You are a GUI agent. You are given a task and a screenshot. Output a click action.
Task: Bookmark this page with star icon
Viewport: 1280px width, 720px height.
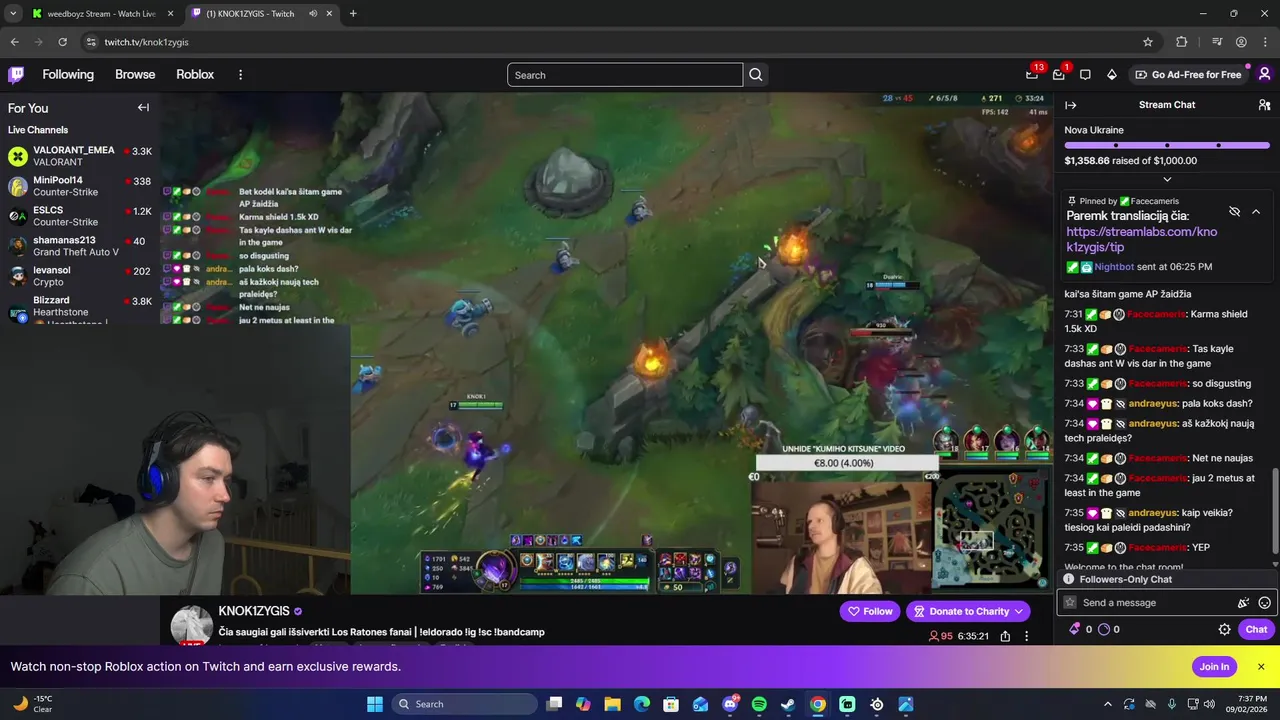pos(1148,42)
